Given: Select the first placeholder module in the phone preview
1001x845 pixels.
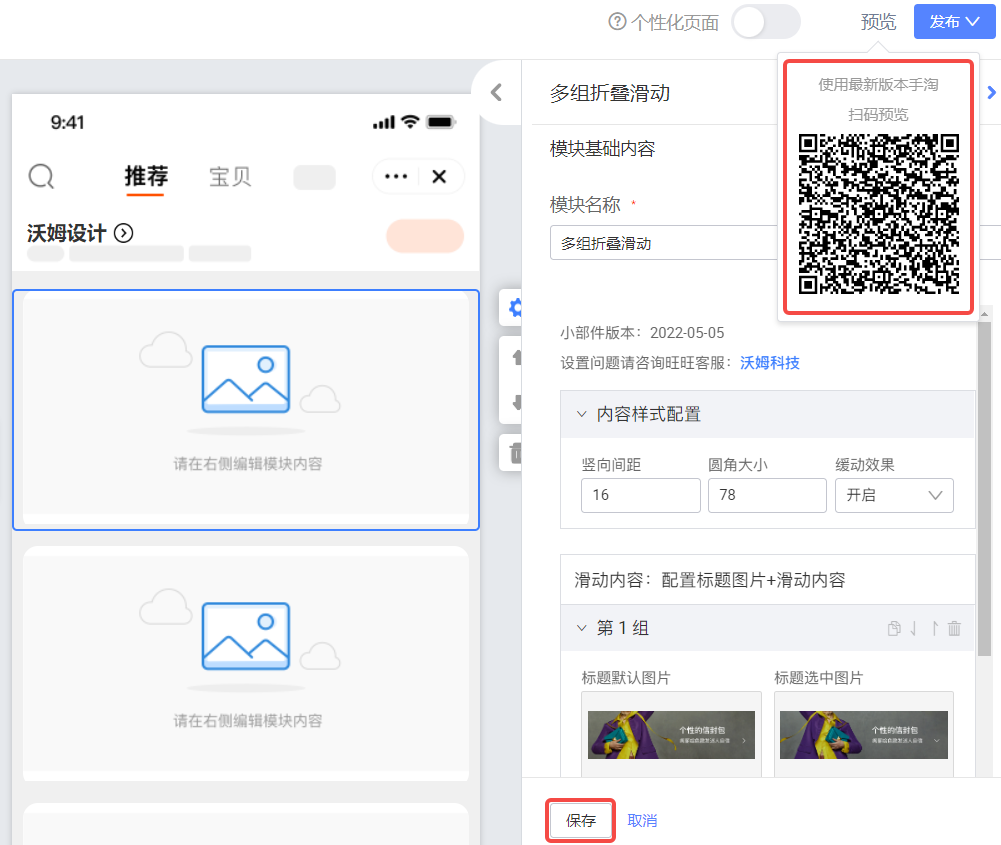Looking at the screenshot, I should pos(246,410).
